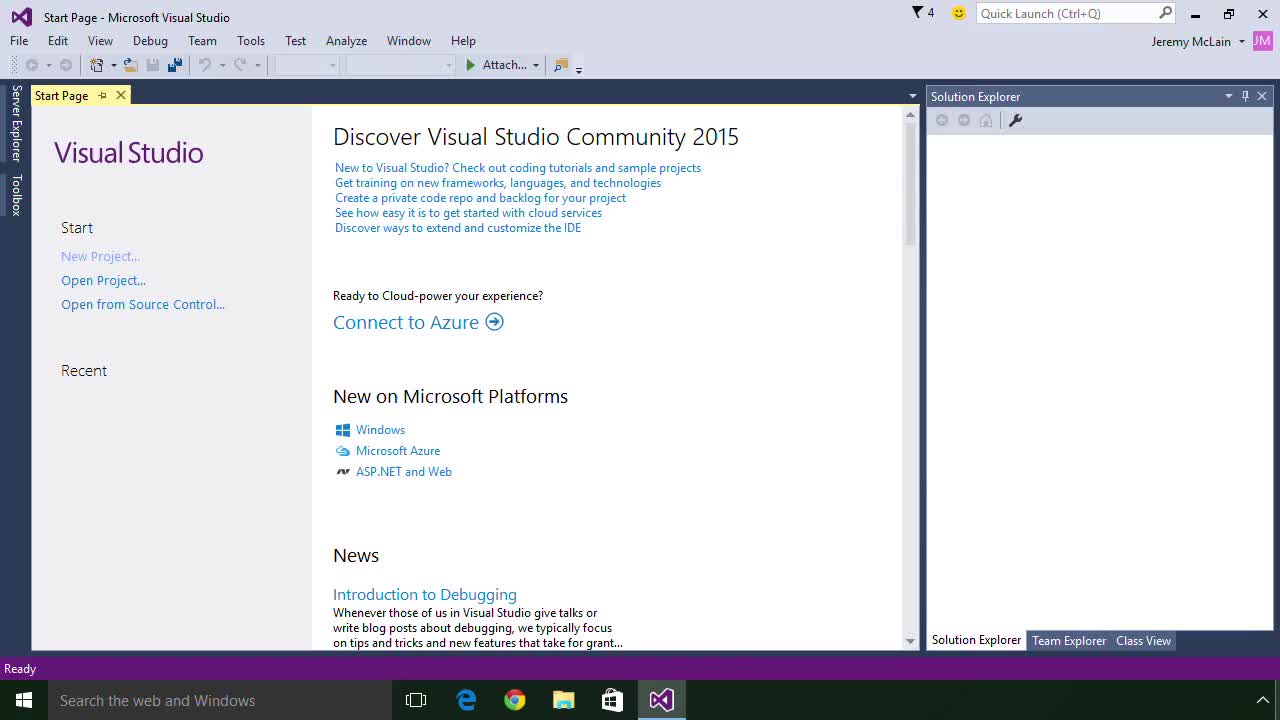The height and width of the screenshot is (720, 1280).
Task: Expand the Redo history dropdown arrow
Action: (257, 65)
